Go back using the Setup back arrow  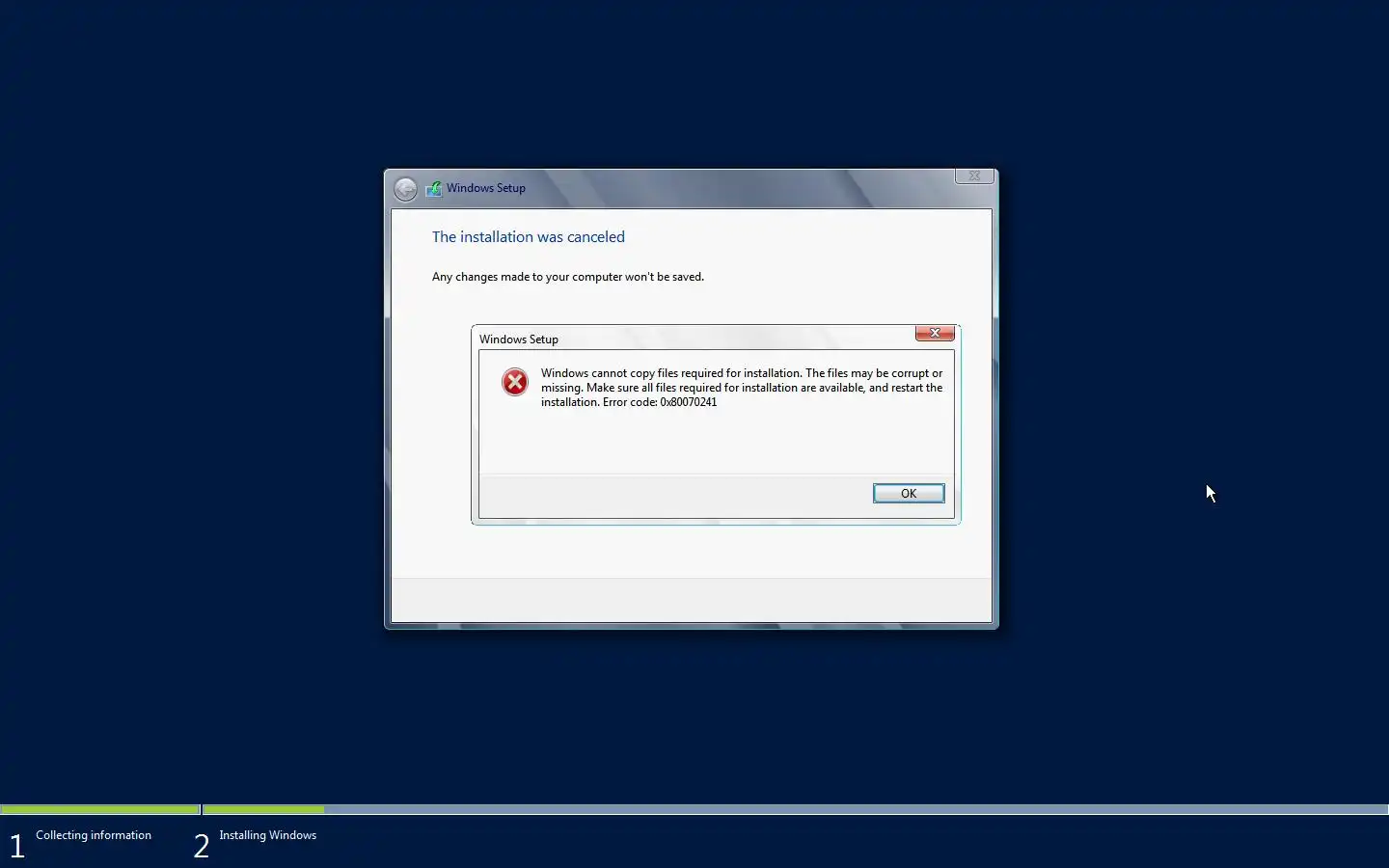406,189
